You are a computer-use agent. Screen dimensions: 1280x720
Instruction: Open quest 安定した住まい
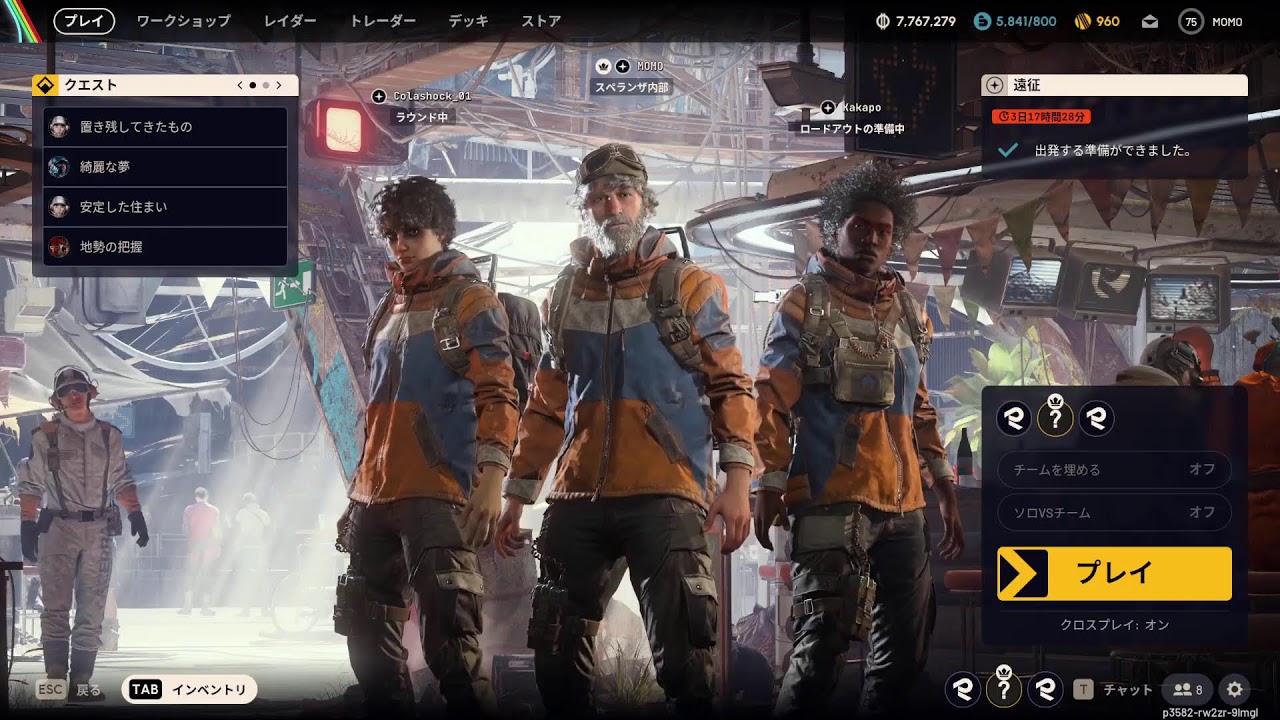pyautogui.click(x=166, y=207)
